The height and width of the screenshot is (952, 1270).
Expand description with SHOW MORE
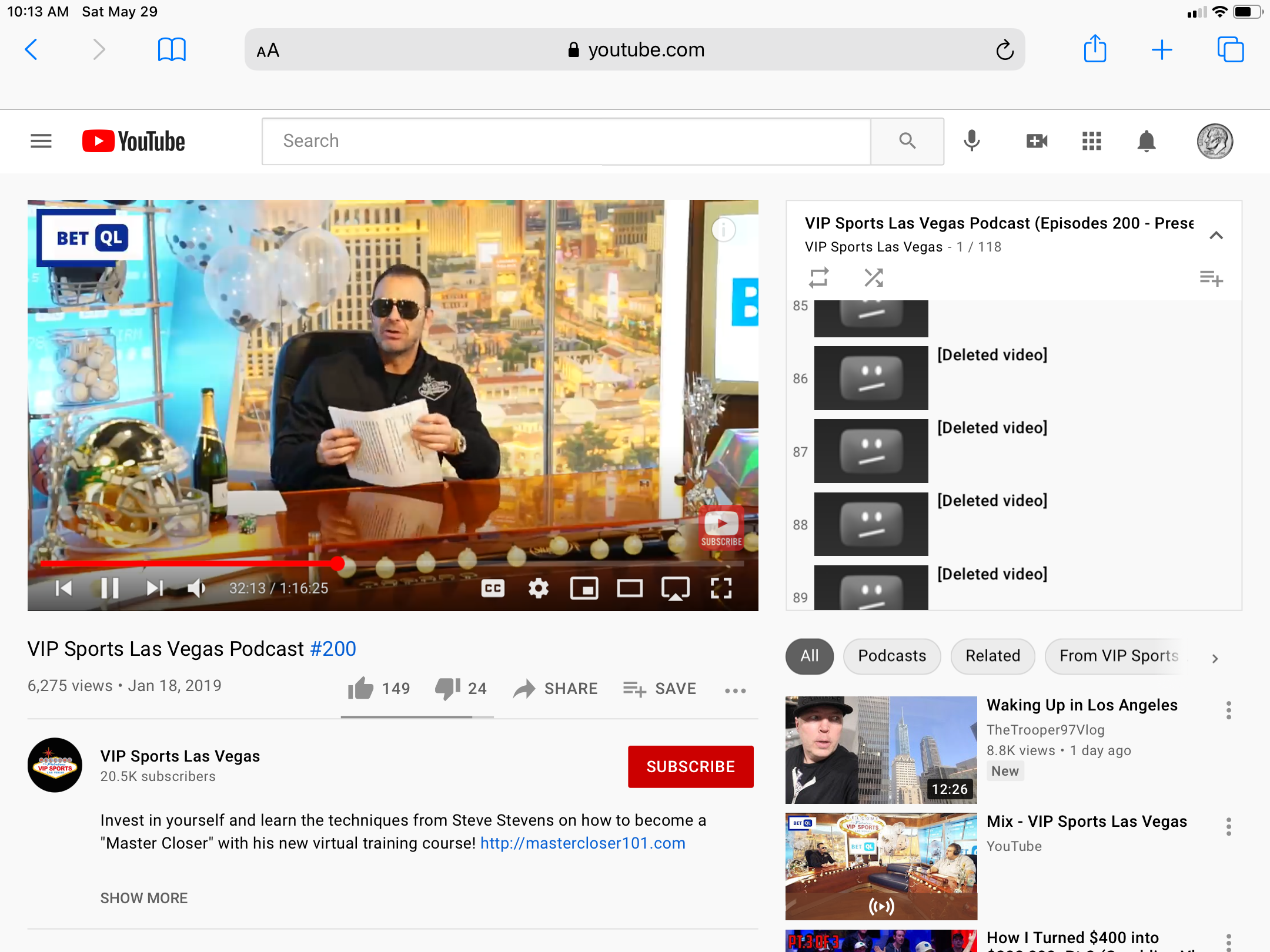pos(144,899)
